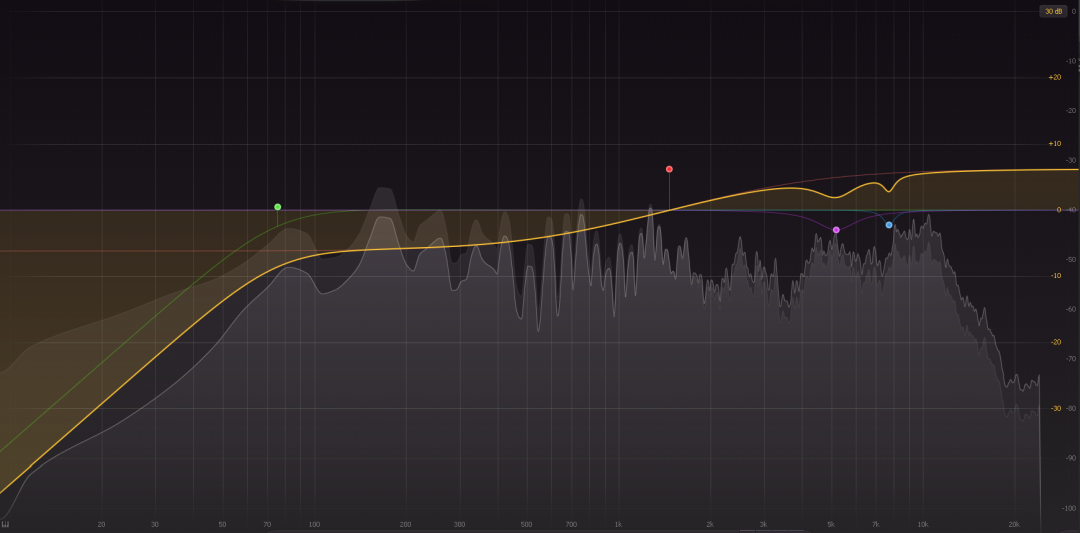Select the magenta bell cut band node
Viewport: 1080px width, 533px height.
click(x=835, y=230)
